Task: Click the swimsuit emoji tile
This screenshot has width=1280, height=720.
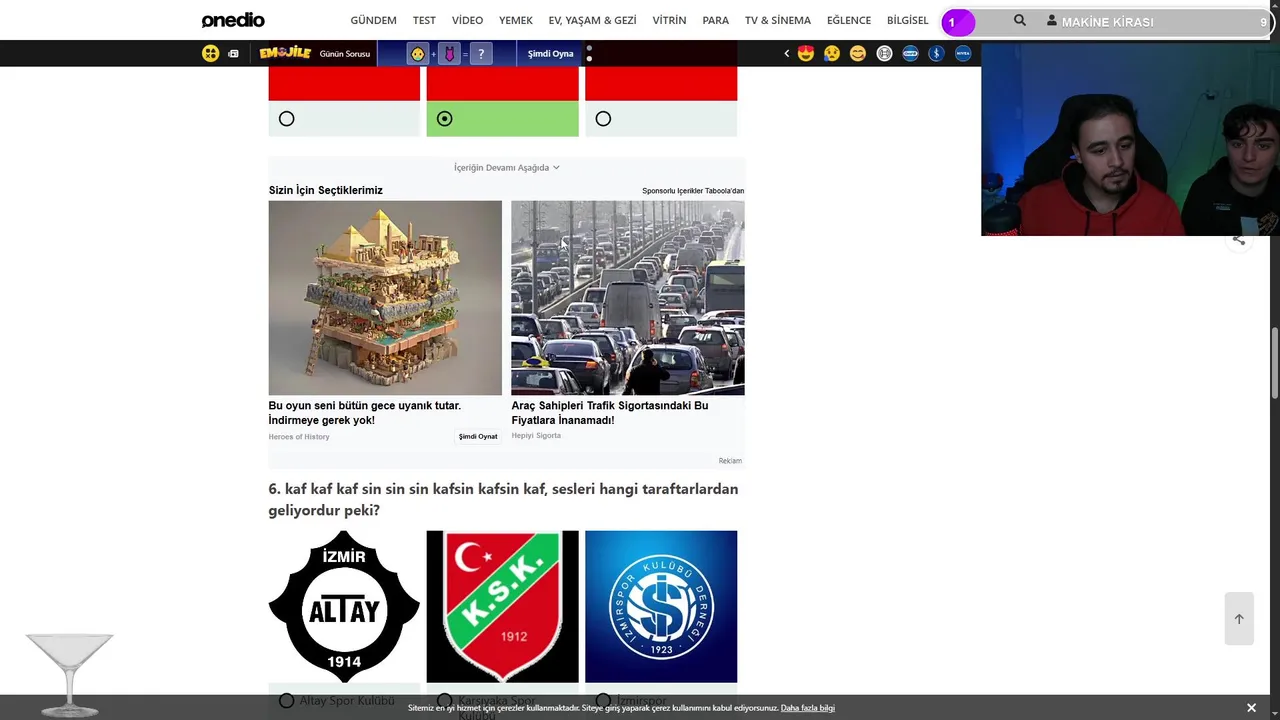Action: (x=450, y=54)
